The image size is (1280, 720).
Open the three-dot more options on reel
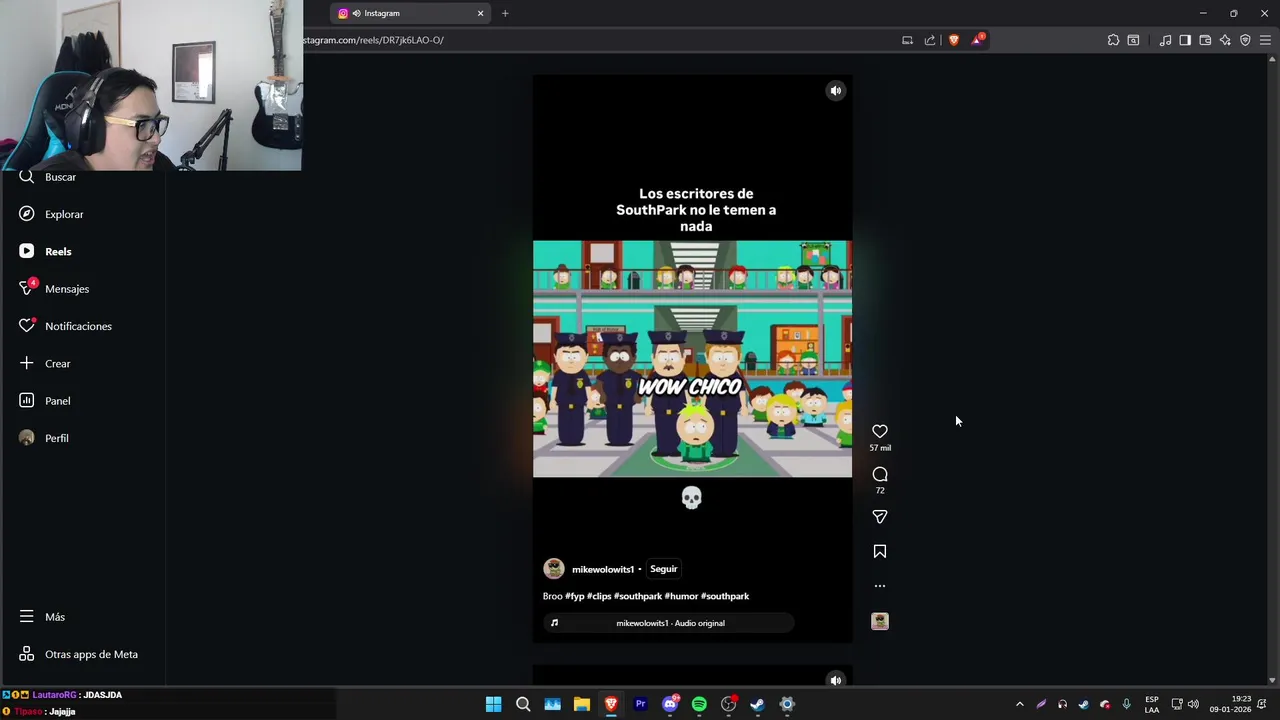coord(880,586)
